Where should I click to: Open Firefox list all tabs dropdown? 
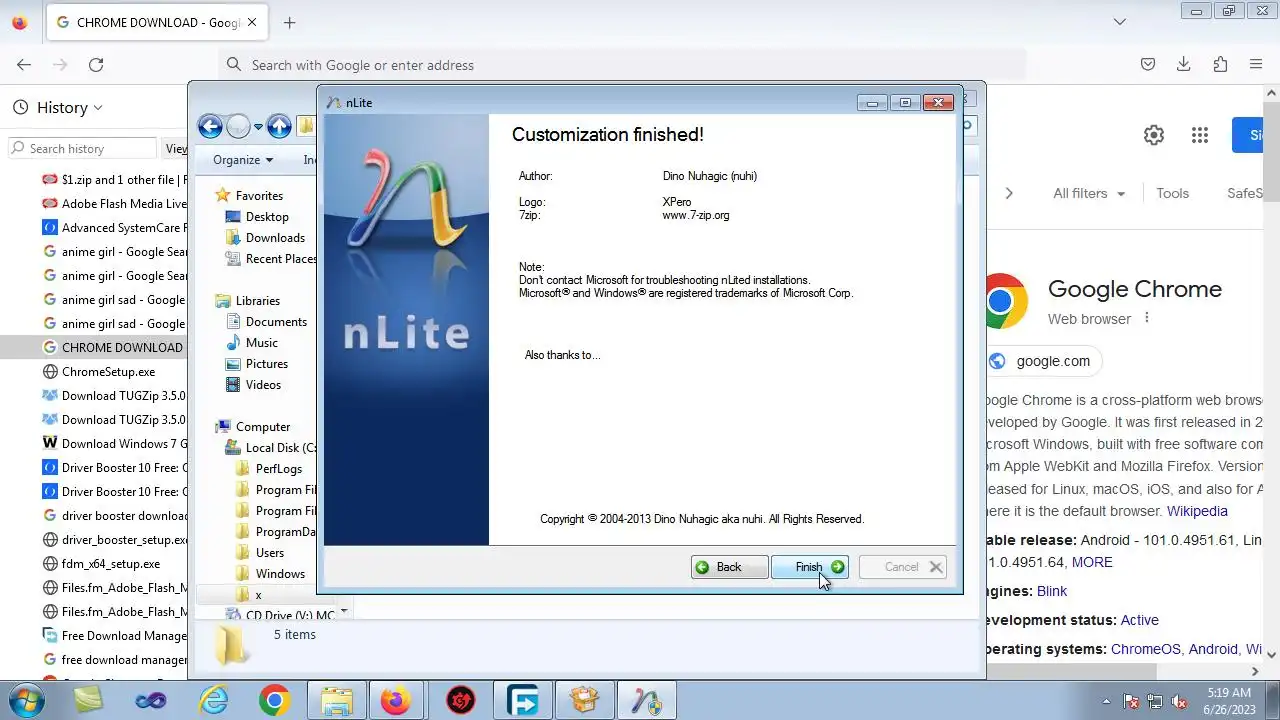(x=1119, y=22)
